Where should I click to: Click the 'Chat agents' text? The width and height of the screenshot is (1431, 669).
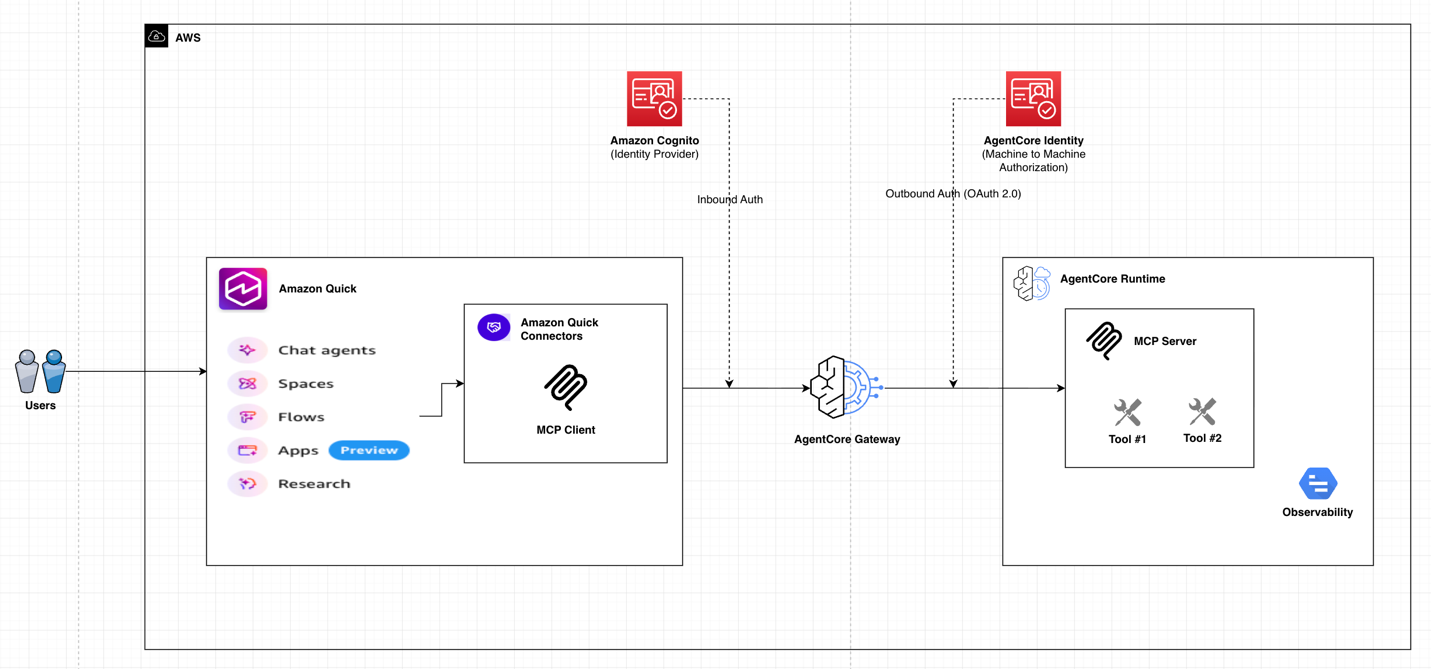pyautogui.click(x=327, y=350)
